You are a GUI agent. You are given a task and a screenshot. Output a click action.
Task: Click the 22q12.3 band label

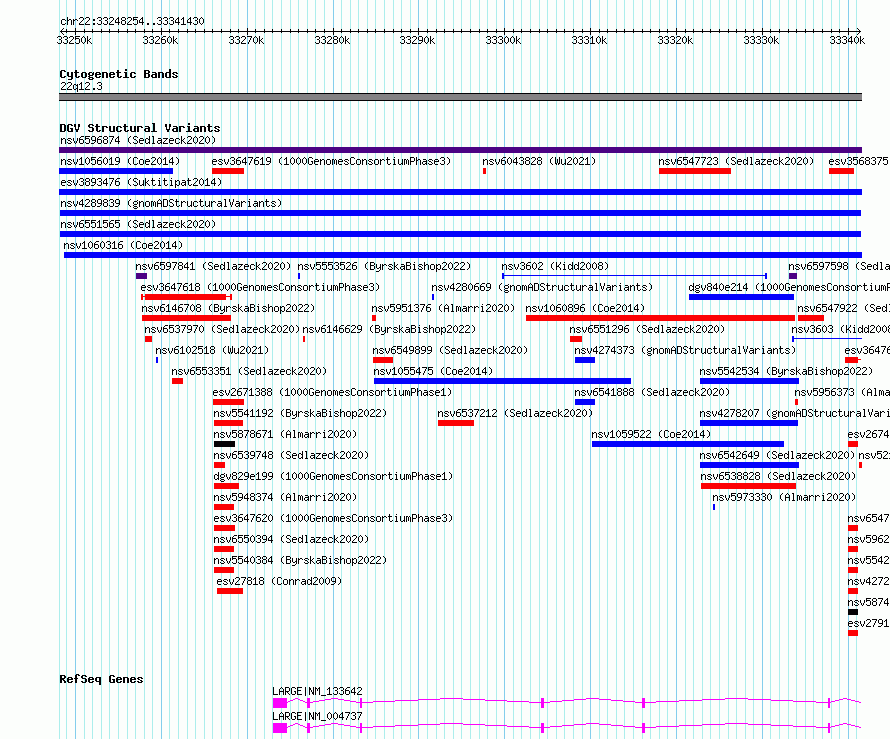click(82, 86)
